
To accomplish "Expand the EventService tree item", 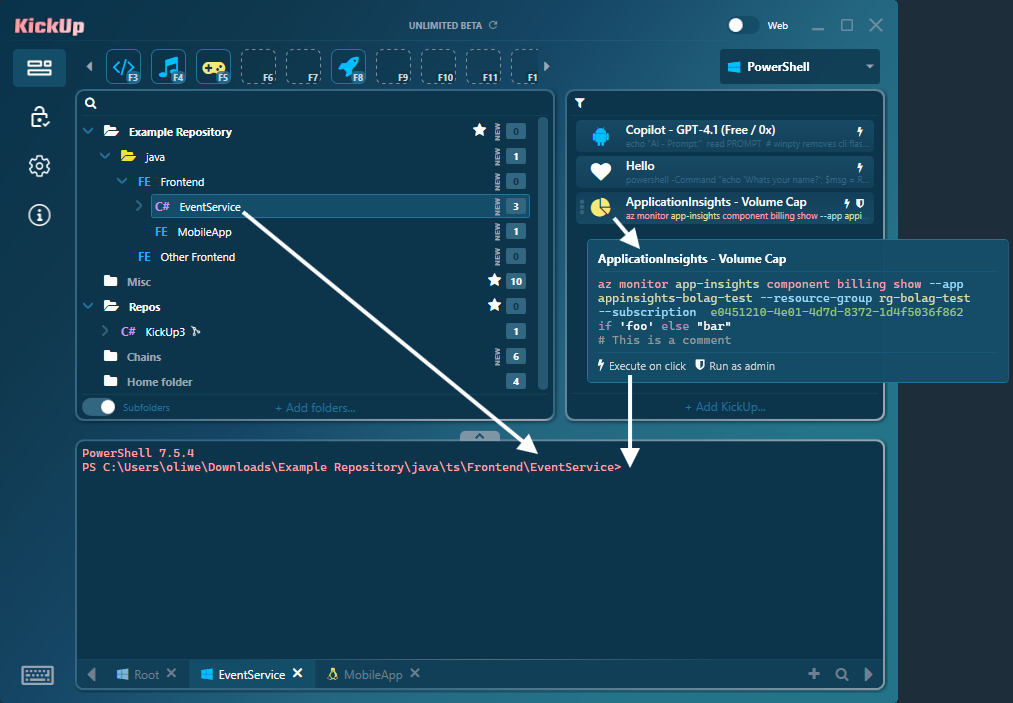I will pyautogui.click(x=139, y=206).
